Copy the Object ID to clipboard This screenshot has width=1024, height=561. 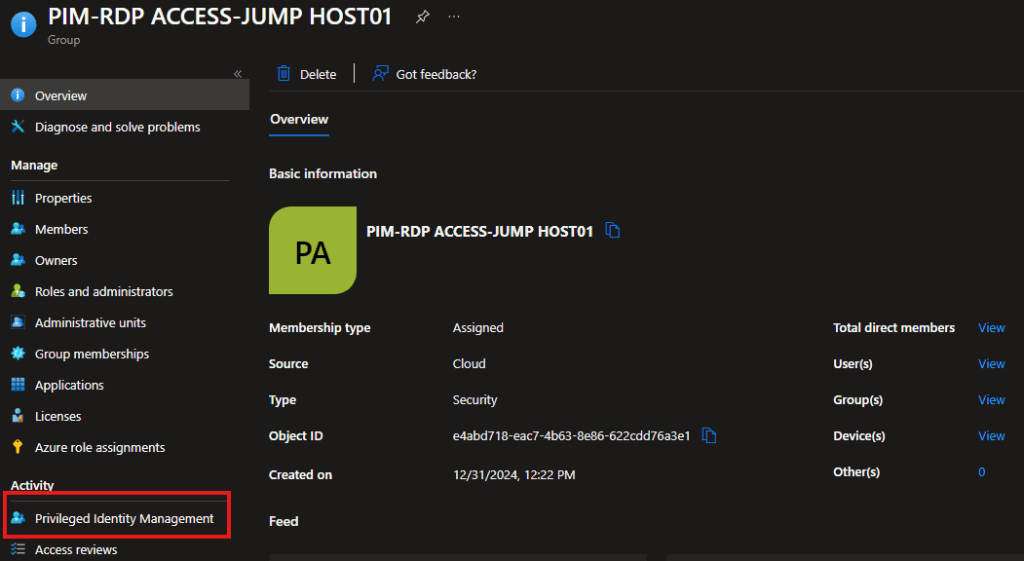(709, 435)
